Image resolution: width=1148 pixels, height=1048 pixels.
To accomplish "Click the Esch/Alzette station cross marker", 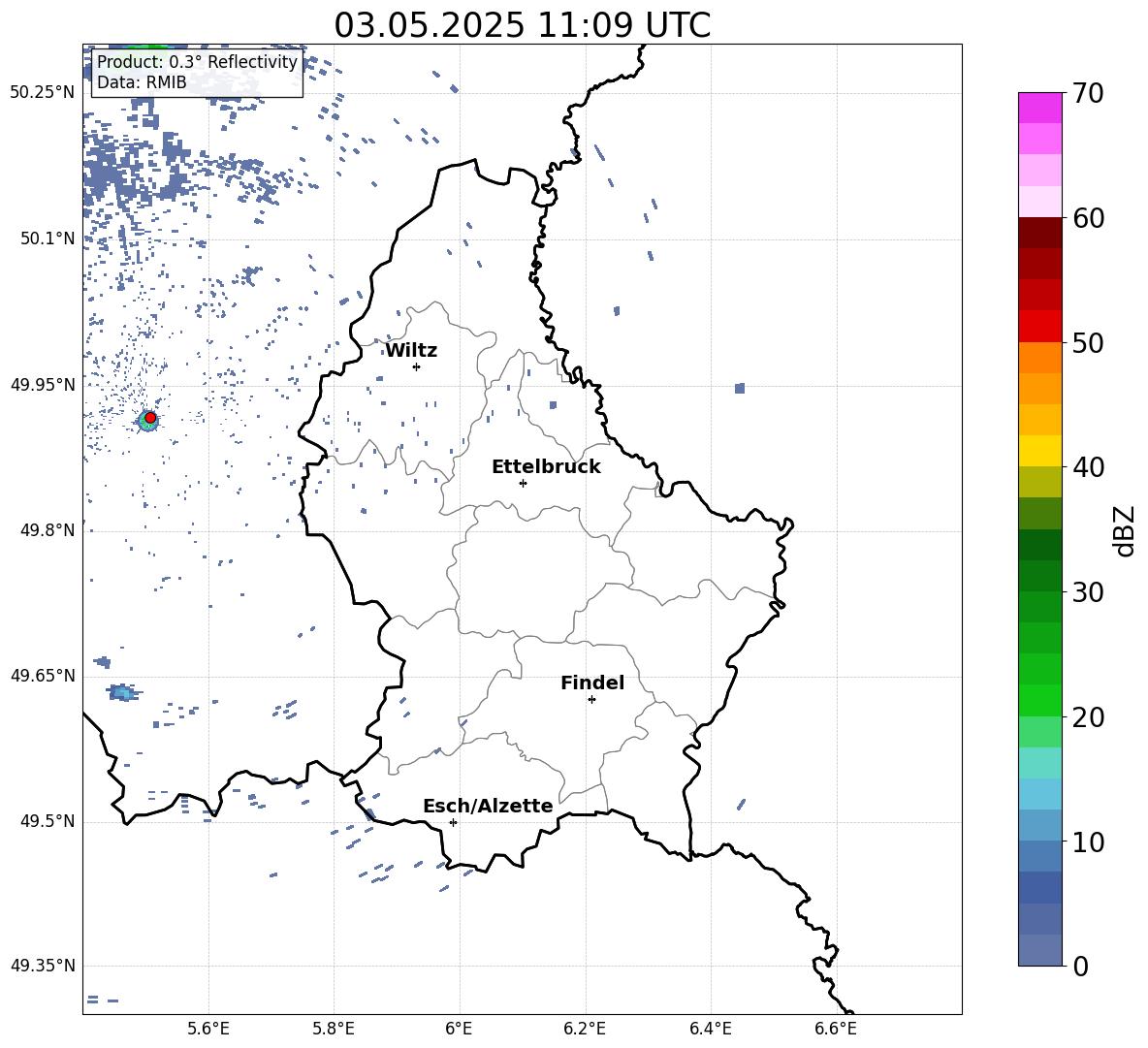I will pyautogui.click(x=453, y=822).
